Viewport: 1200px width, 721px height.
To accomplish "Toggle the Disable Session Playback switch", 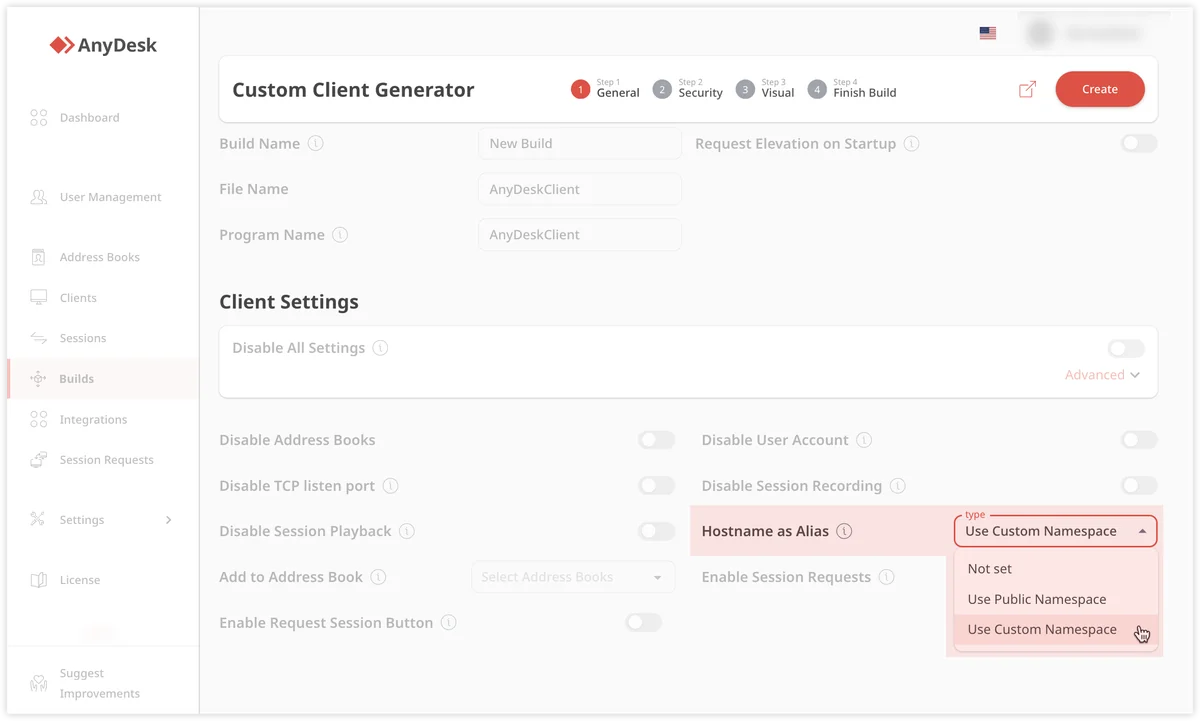I will tap(657, 531).
